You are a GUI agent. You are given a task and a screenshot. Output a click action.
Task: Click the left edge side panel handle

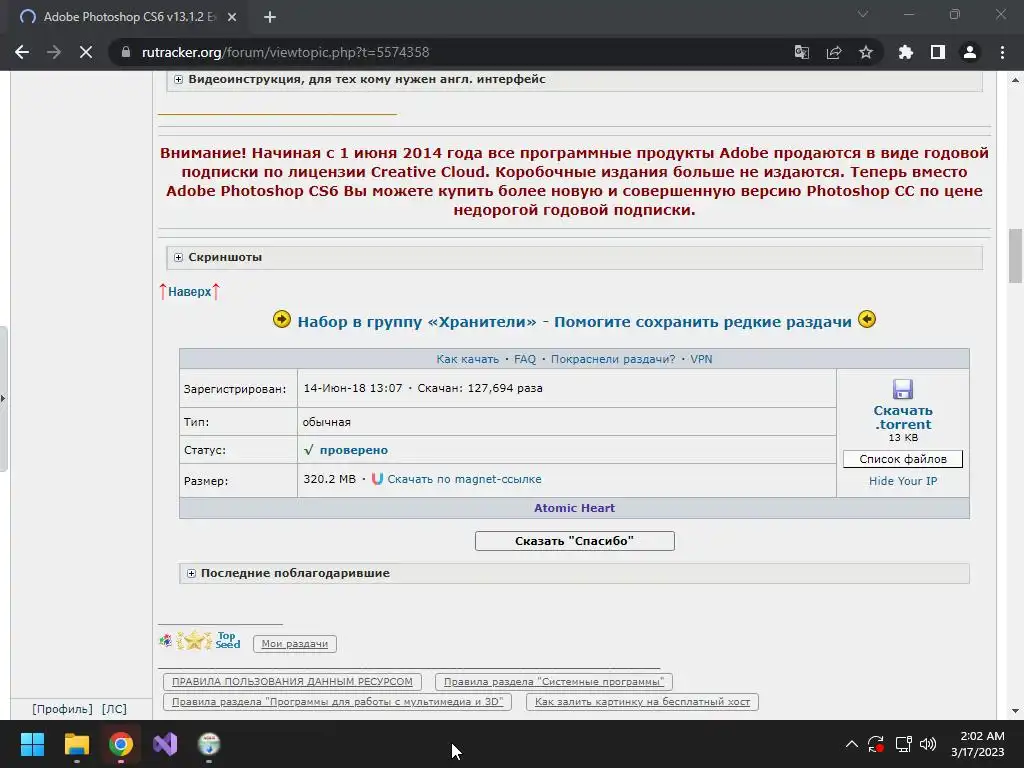(x=3, y=398)
